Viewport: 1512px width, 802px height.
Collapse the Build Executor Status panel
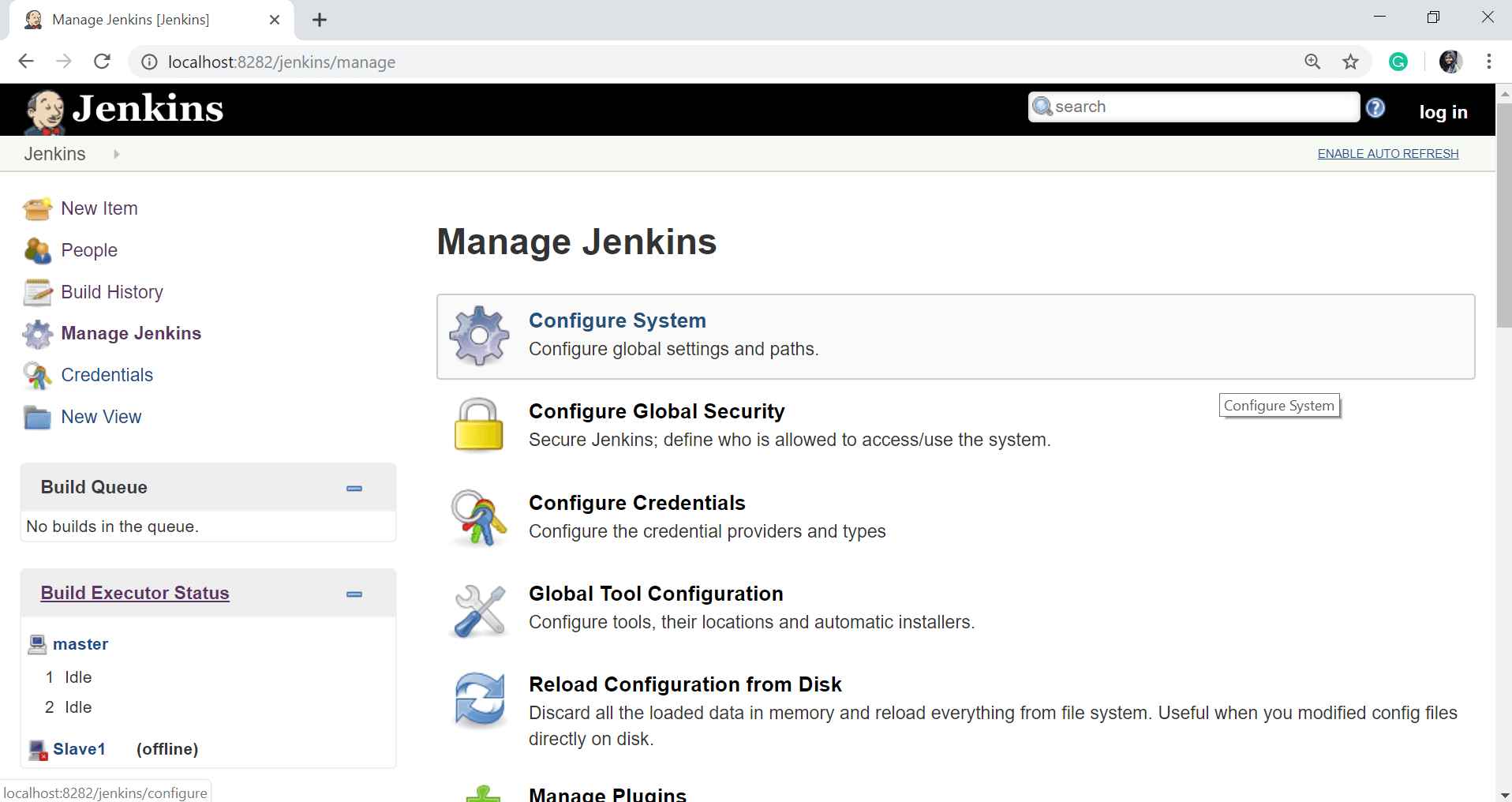(x=354, y=594)
